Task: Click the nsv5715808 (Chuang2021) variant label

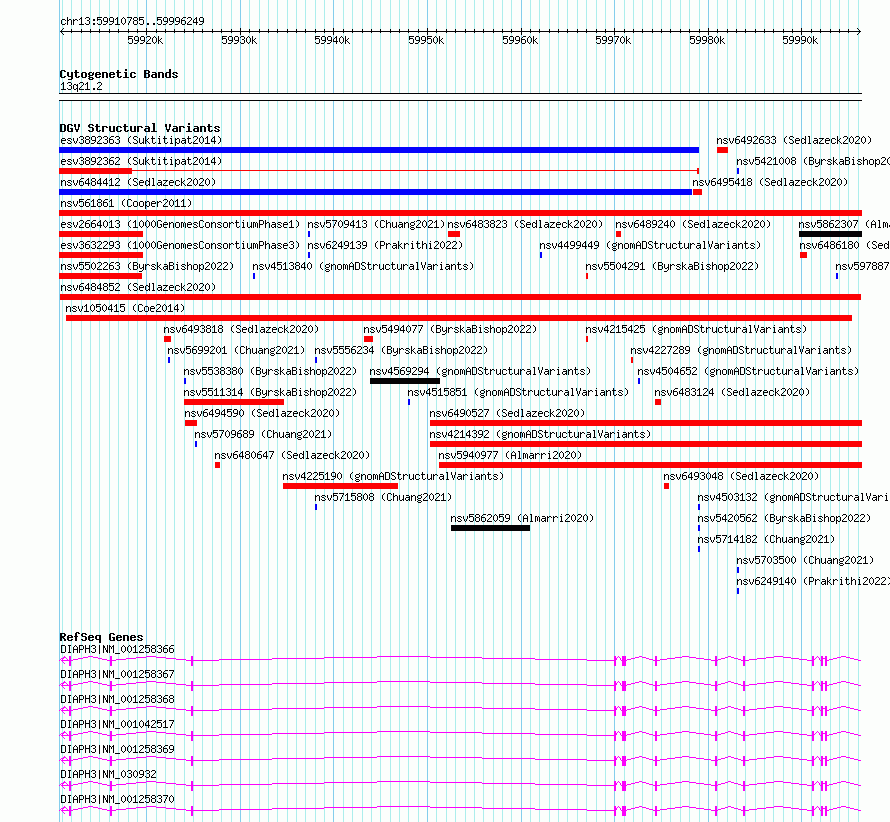Action: (x=383, y=497)
